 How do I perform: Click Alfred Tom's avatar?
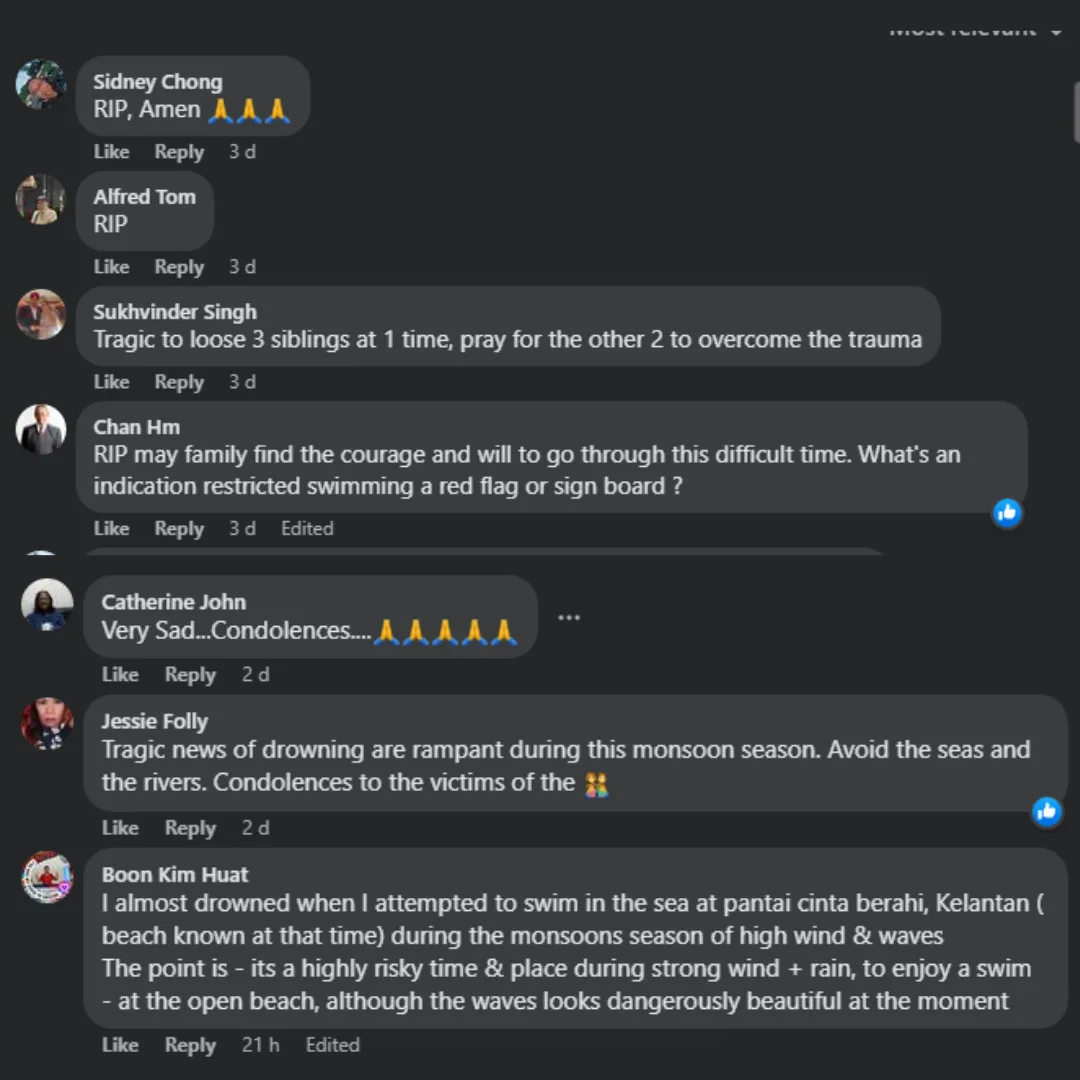pyautogui.click(x=41, y=199)
